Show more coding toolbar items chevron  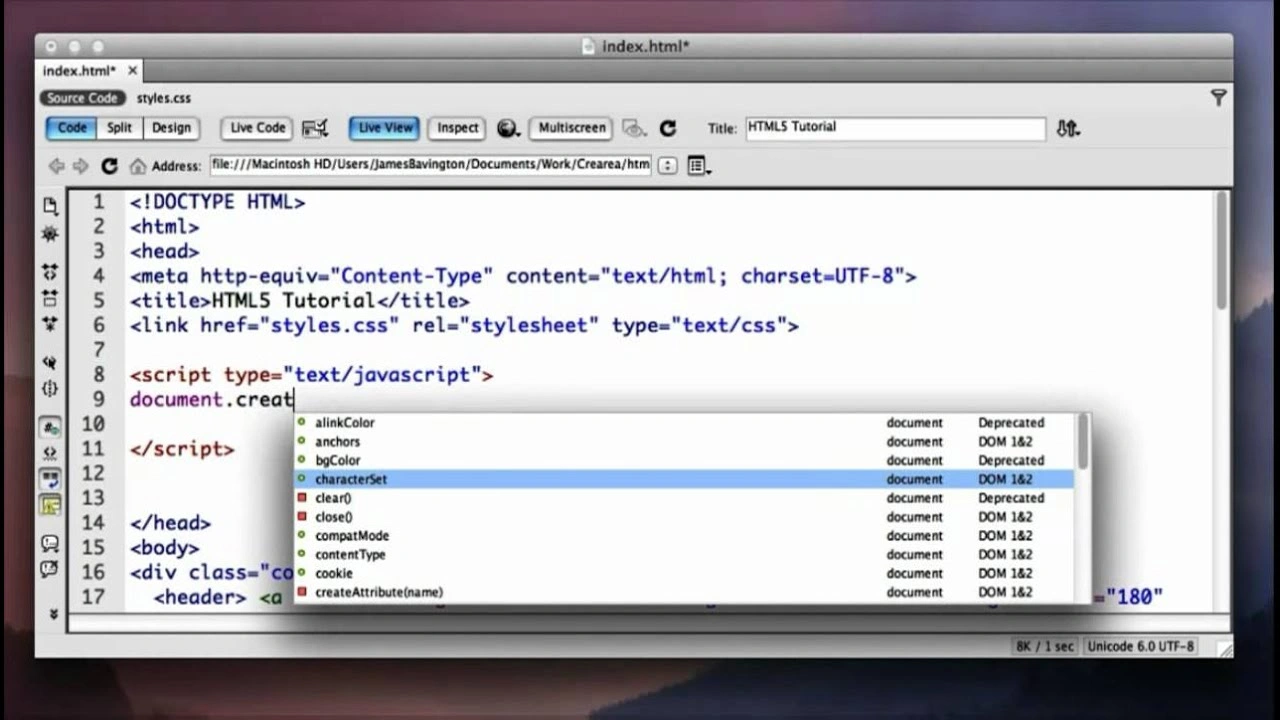[53, 614]
